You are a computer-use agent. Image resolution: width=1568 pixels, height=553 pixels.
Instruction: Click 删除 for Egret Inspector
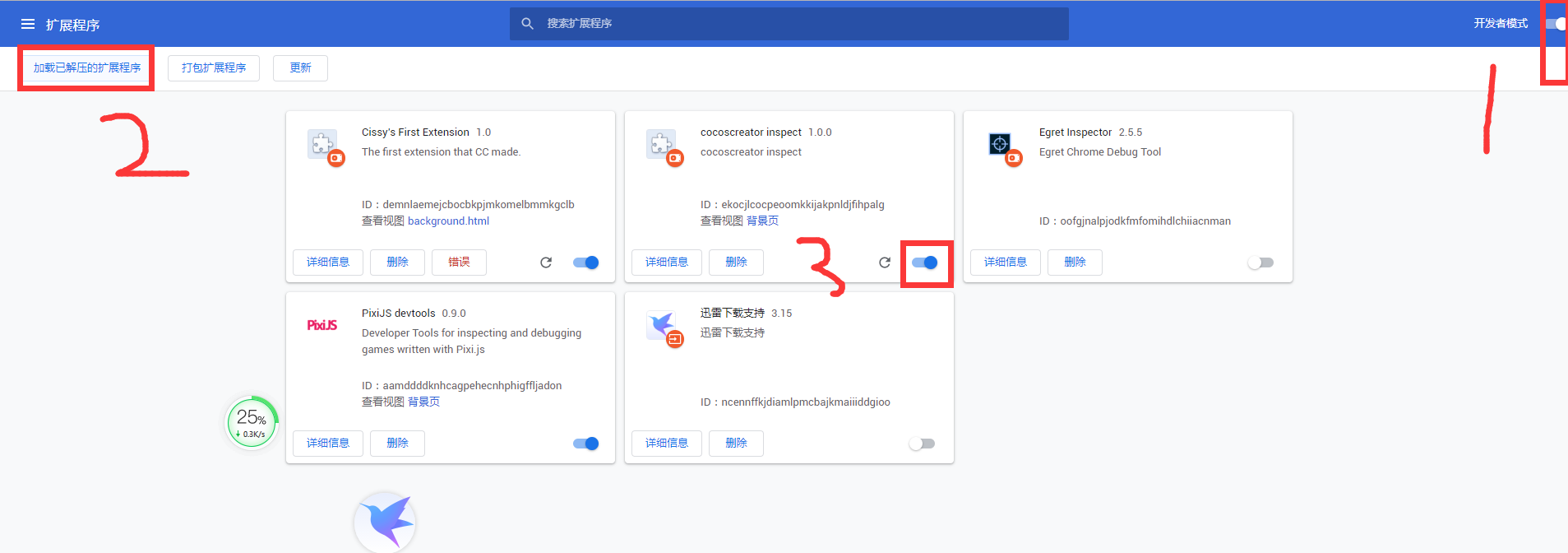[x=1075, y=263]
